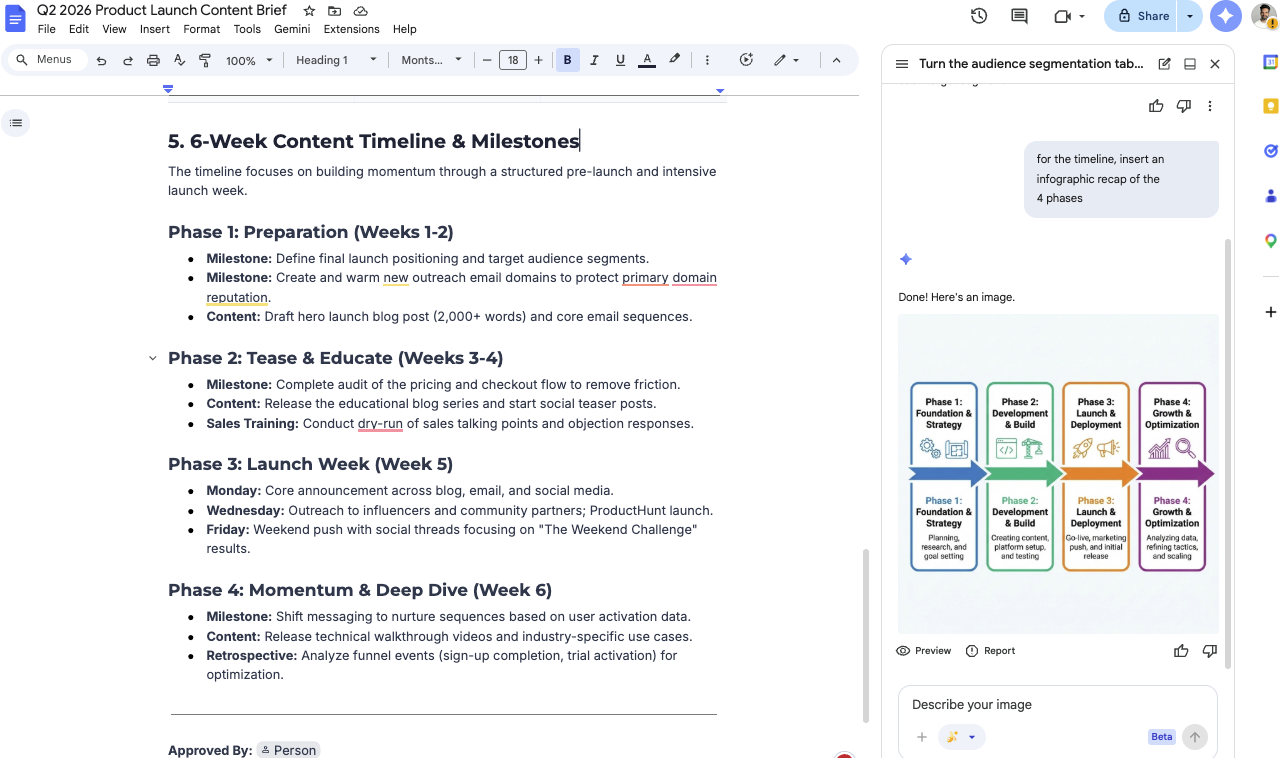Open the Insert menu

coord(154,29)
